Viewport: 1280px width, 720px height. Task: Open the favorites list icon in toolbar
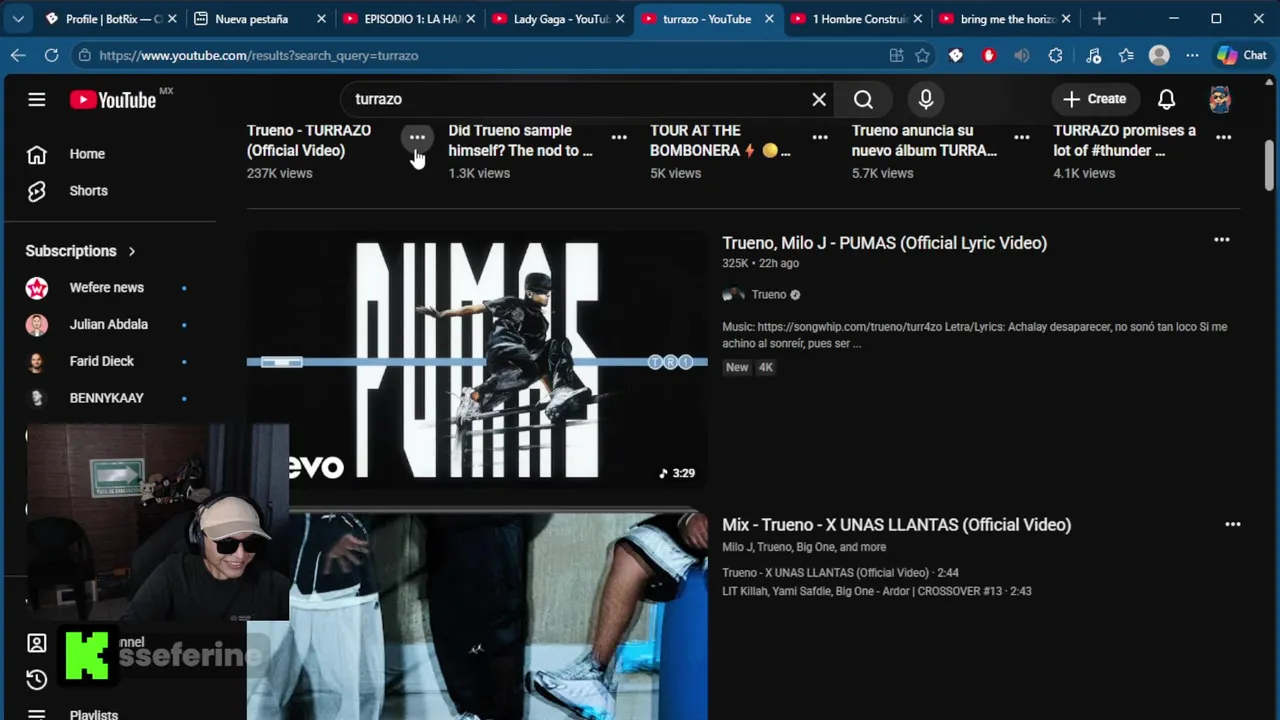tap(1126, 55)
